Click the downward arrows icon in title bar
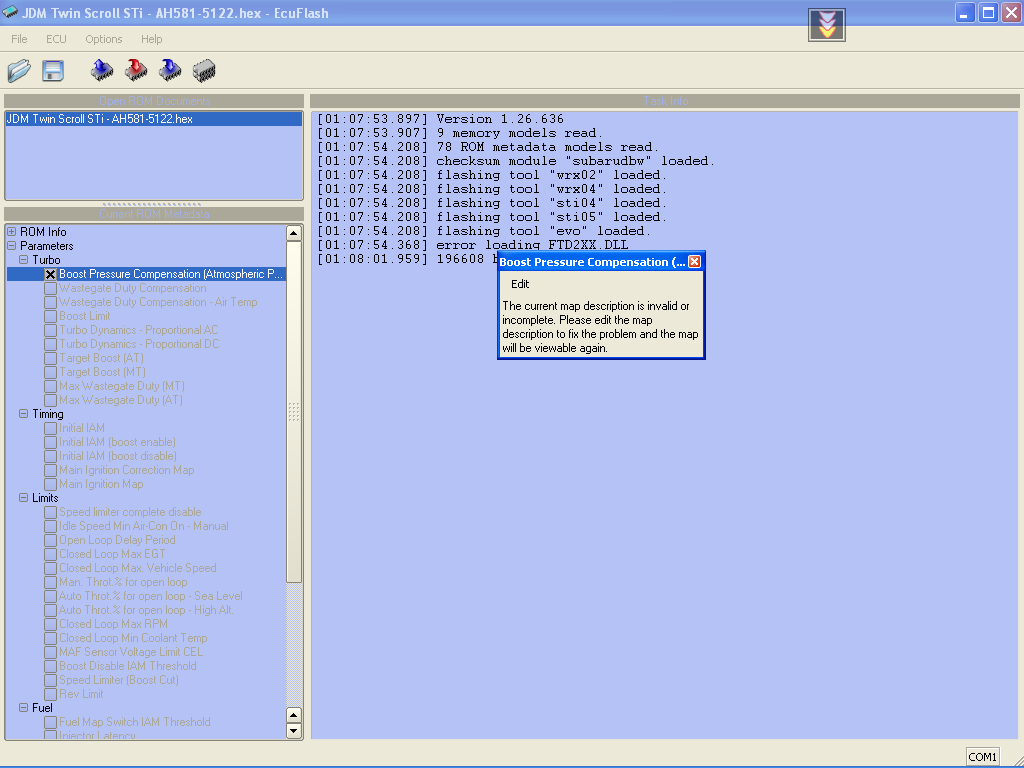The height and width of the screenshot is (768, 1024). point(827,25)
